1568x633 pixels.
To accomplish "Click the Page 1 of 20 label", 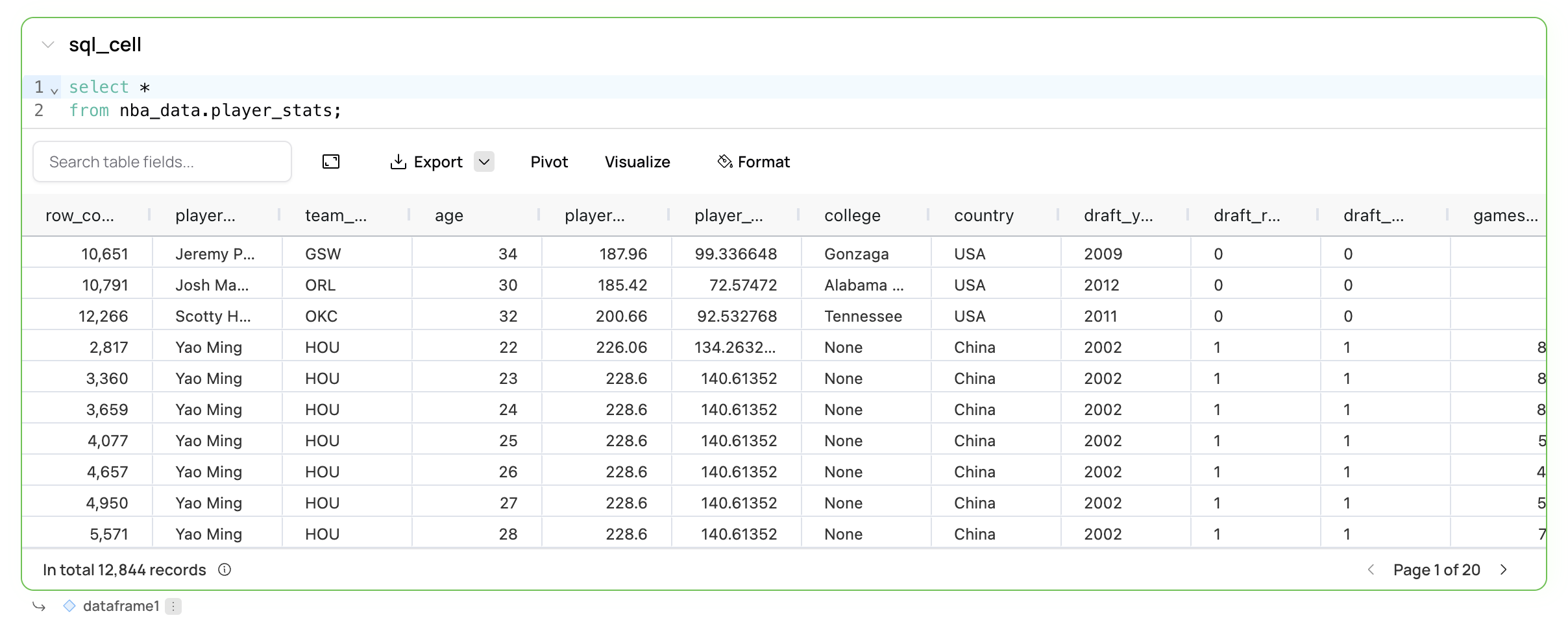I will (x=1437, y=569).
